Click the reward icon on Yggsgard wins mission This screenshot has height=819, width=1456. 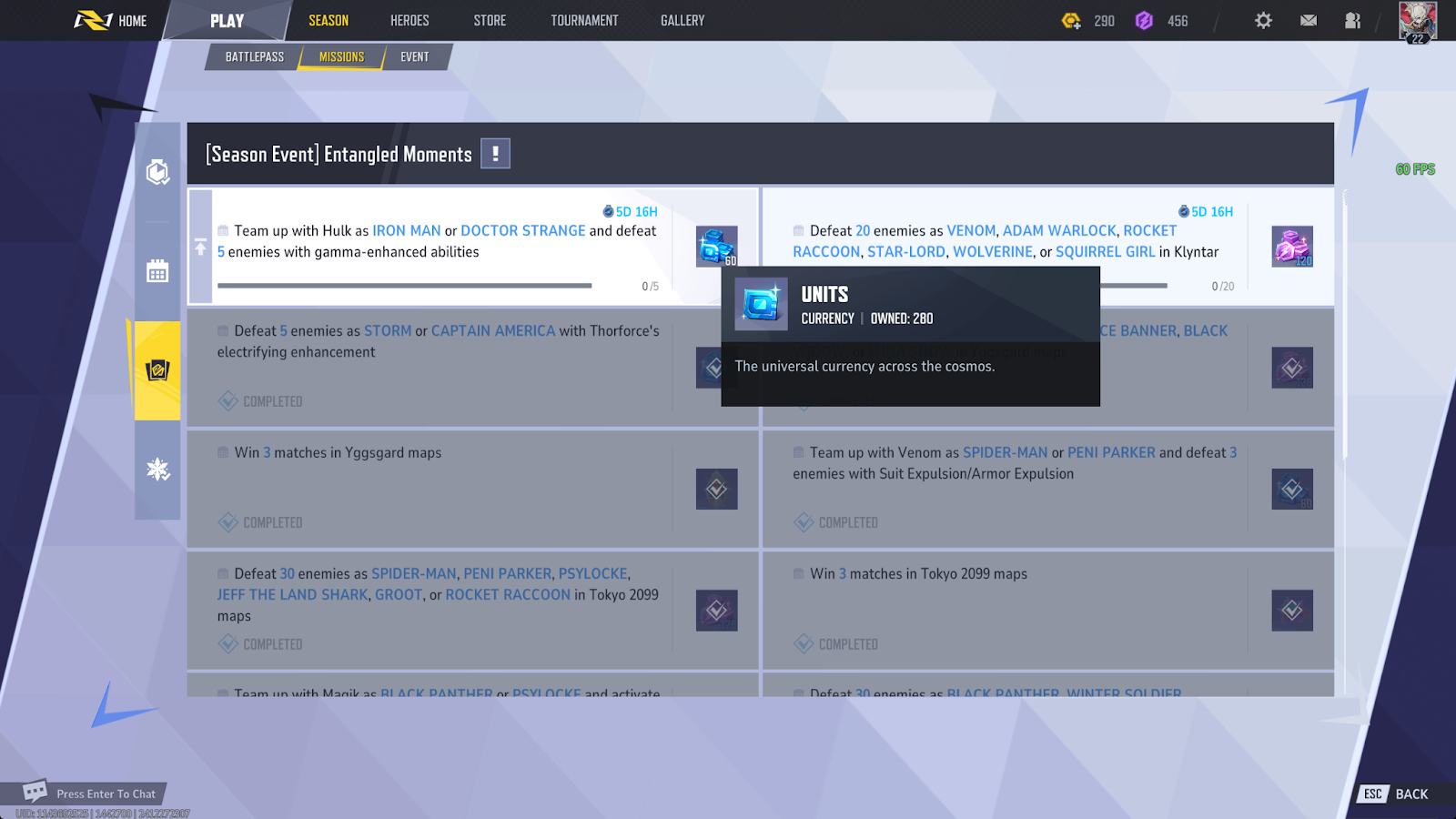pyautogui.click(x=716, y=489)
